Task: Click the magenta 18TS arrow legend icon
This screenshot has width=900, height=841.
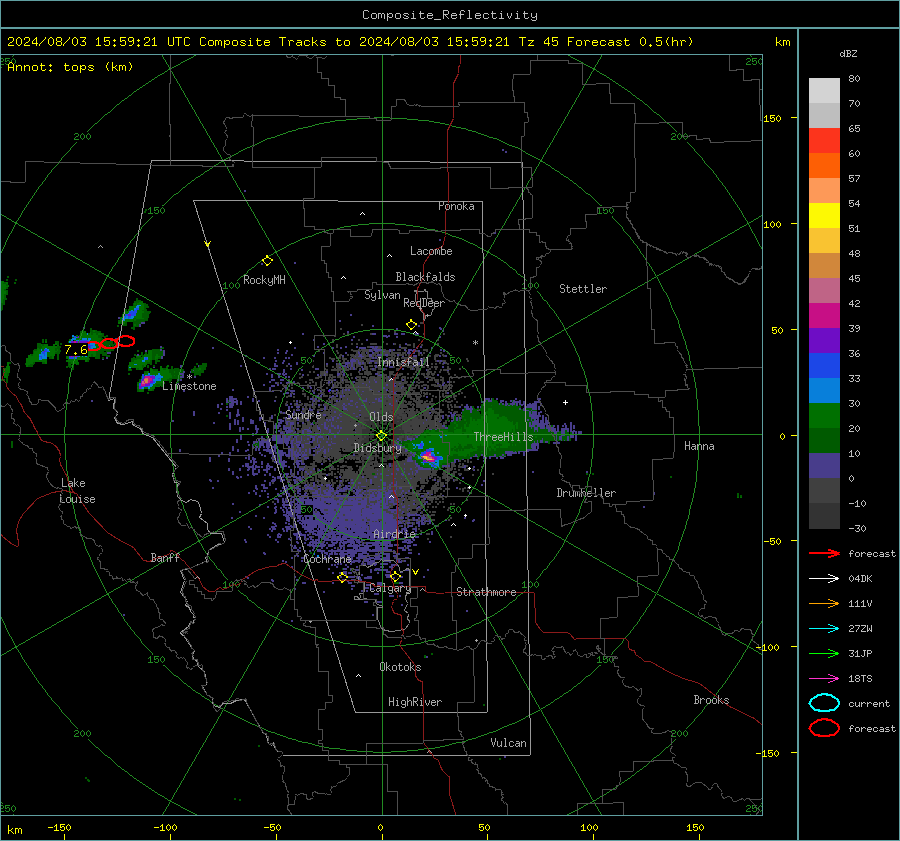Action: (824, 679)
